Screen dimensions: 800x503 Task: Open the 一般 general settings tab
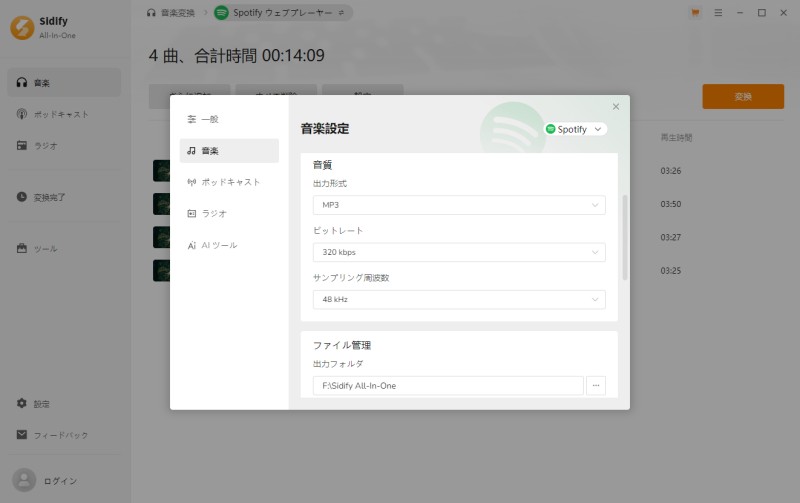(x=229, y=119)
